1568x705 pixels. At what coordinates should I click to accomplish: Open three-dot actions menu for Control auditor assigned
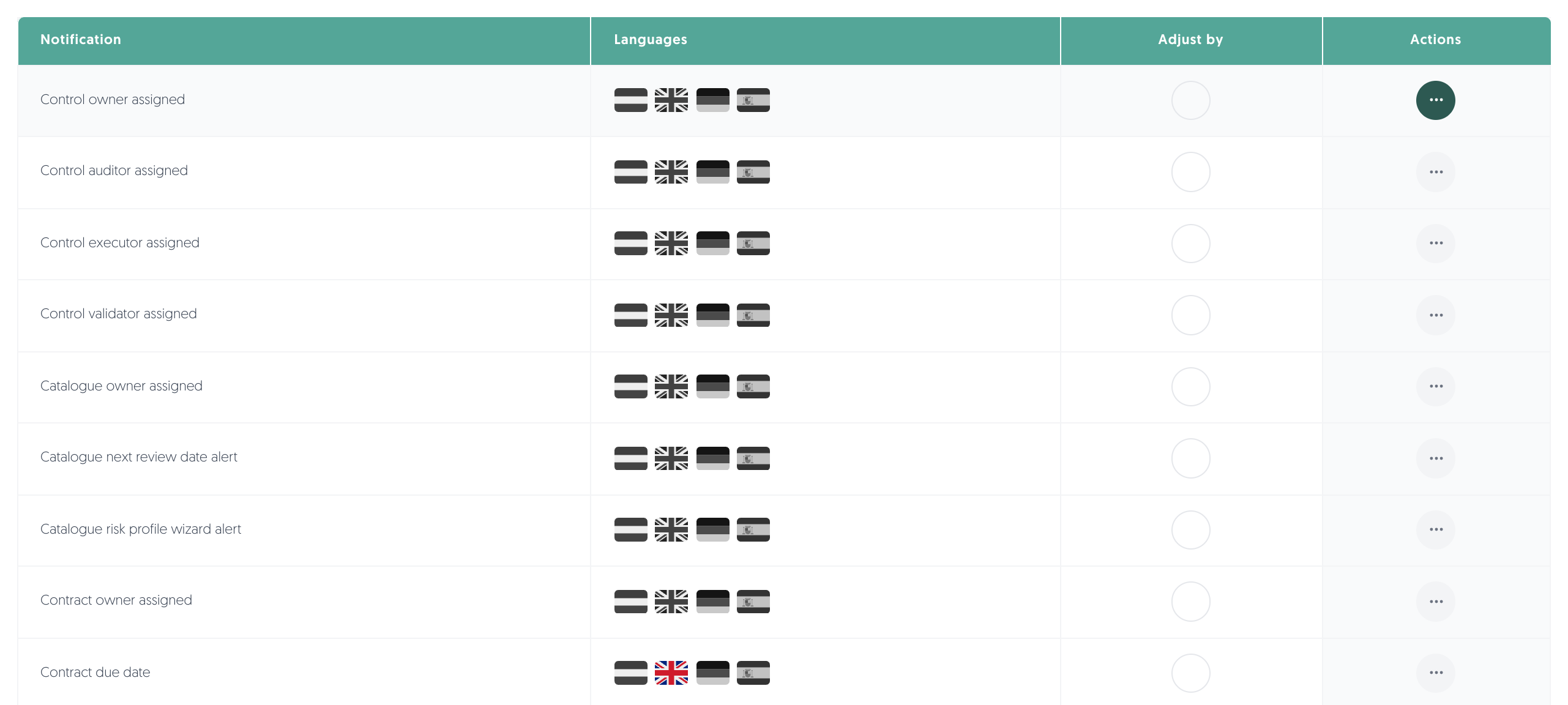pos(1435,172)
